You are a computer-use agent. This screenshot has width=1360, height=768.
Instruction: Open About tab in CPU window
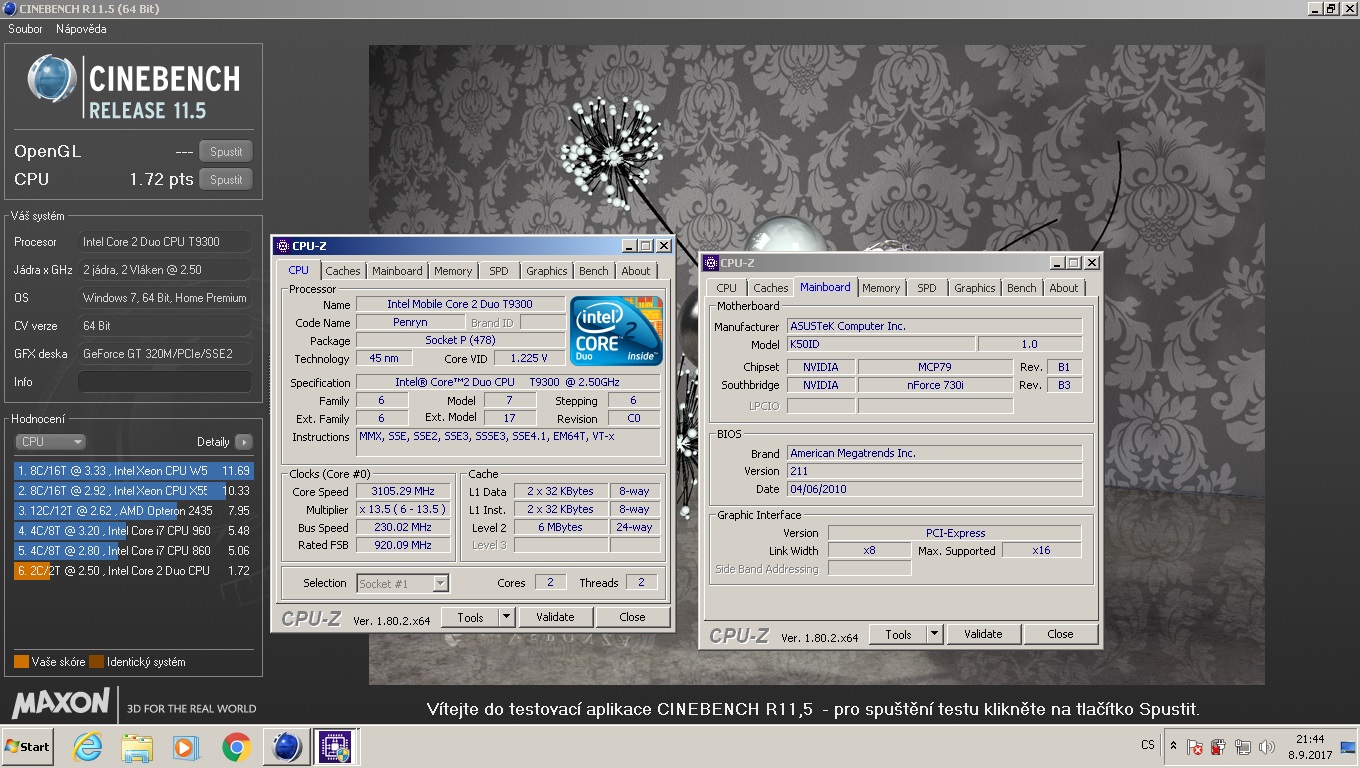pos(636,271)
